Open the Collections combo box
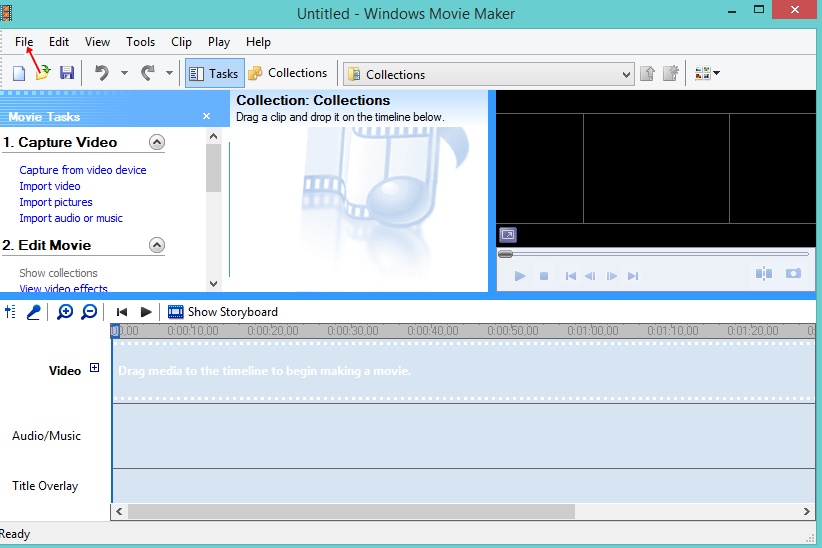 point(489,74)
